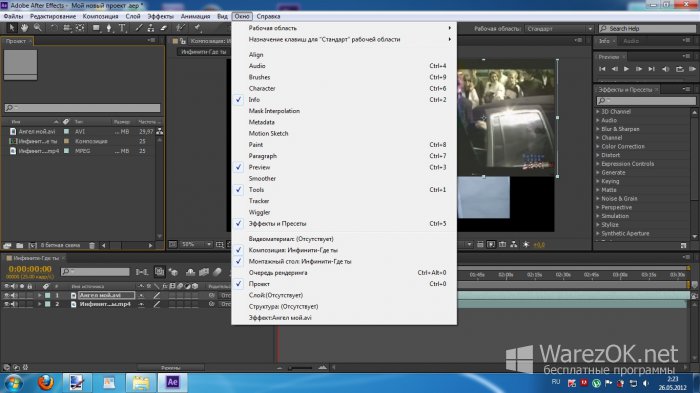Select the Selection arrow tool
The height and width of the screenshot is (393, 700).
[x=12, y=28]
